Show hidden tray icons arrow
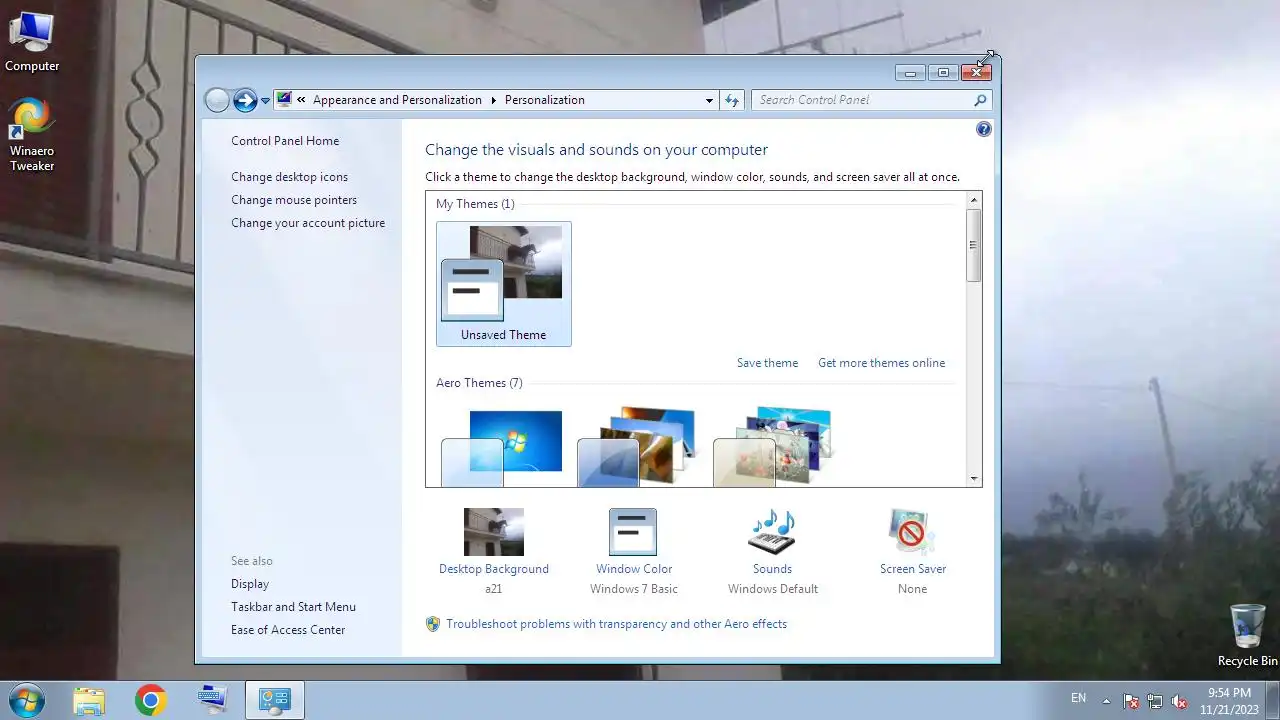1280x720 pixels. [1106, 701]
